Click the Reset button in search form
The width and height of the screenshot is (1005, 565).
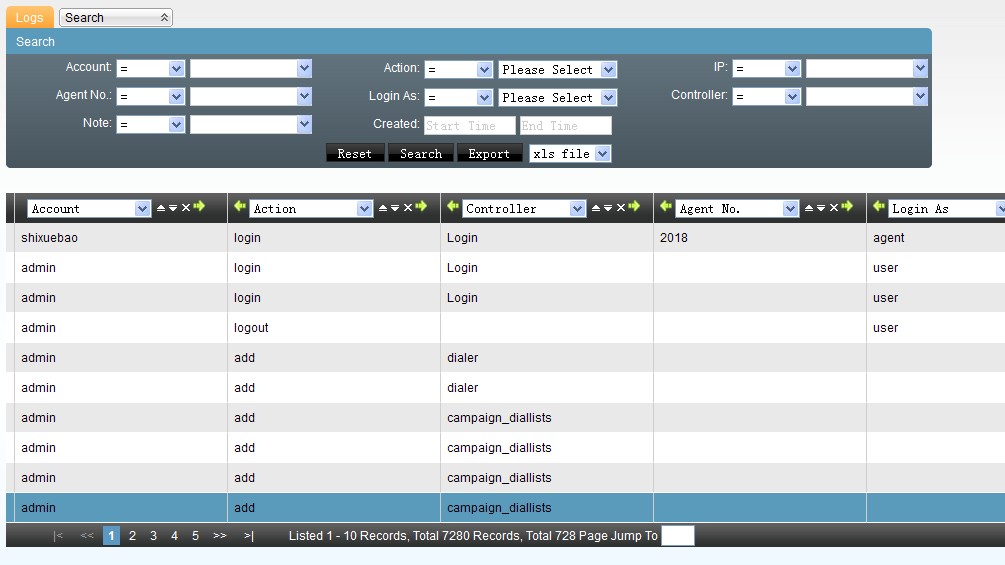[355, 153]
